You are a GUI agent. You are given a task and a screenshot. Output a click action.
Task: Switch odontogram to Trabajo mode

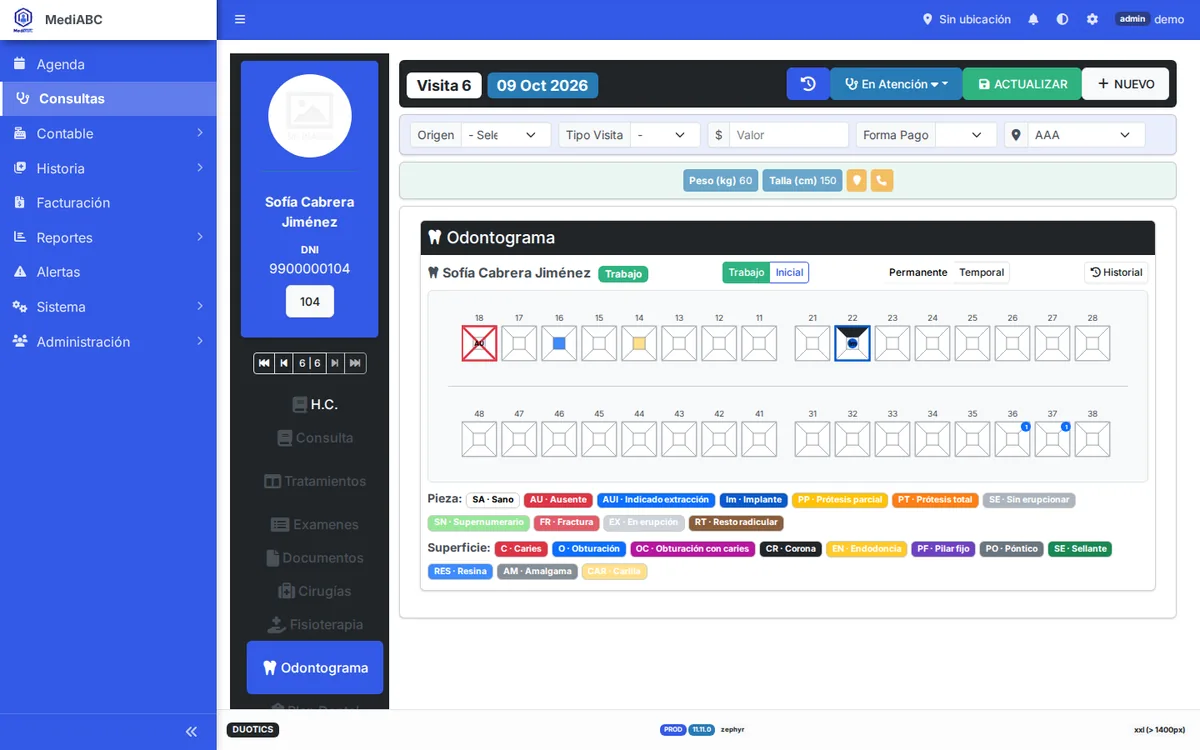[x=746, y=272]
